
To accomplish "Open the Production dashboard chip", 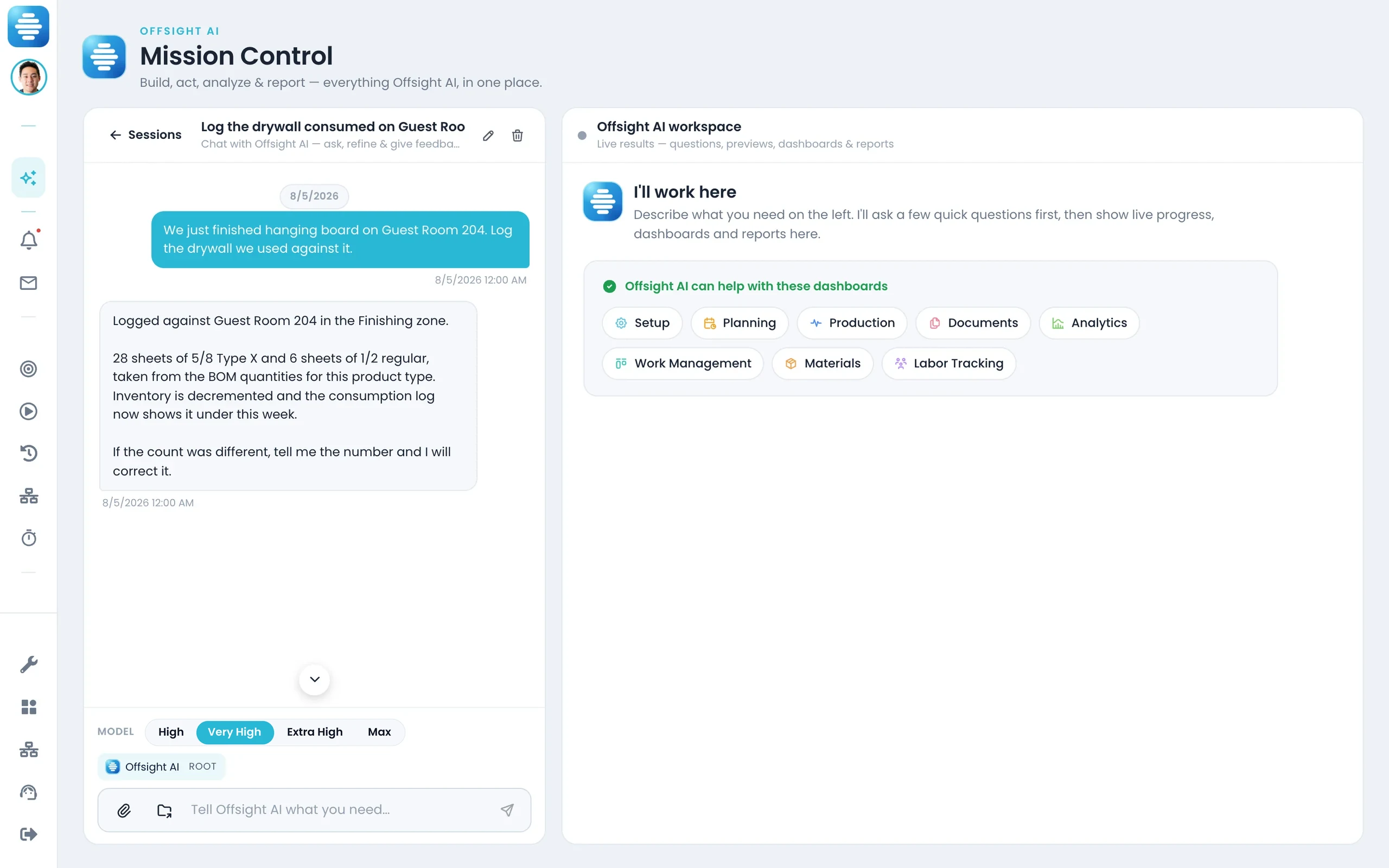I will (x=852, y=323).
